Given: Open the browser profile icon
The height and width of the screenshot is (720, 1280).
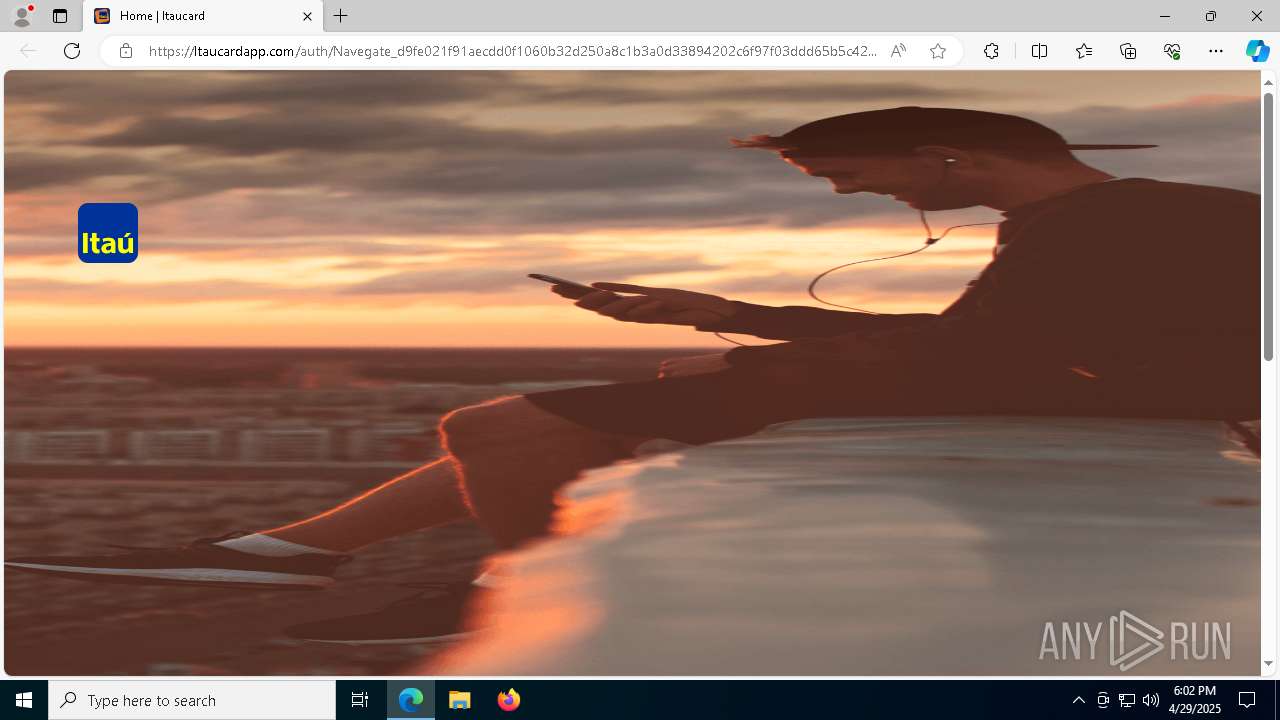Looking at the screenshot, I should click(21, 16).
